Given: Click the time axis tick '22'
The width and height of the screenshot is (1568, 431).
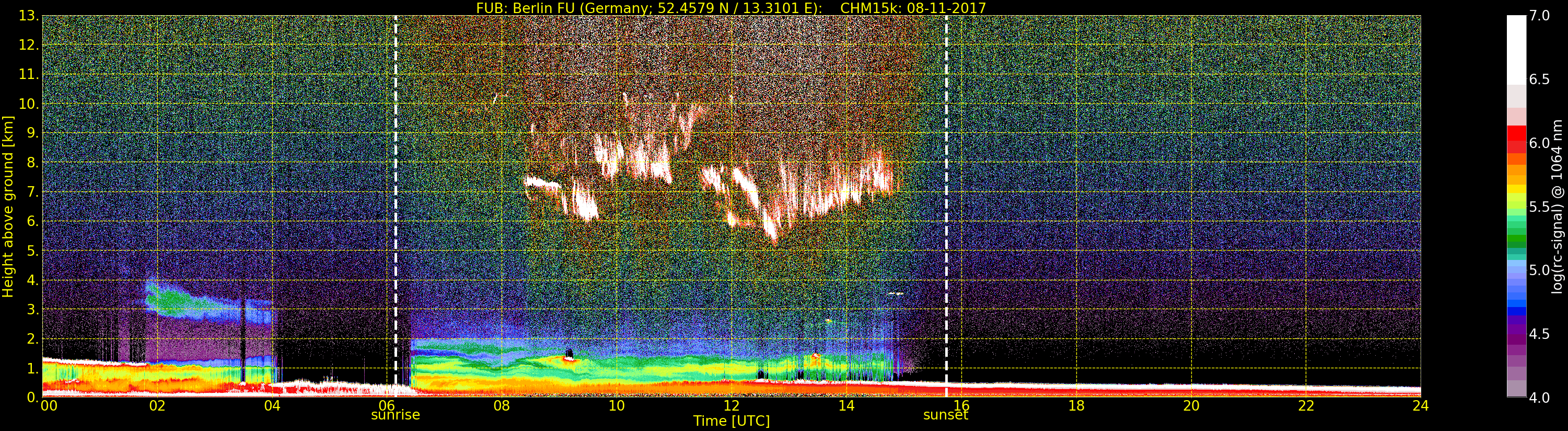Looking at the screenshot, I should tap(1306, 405).
